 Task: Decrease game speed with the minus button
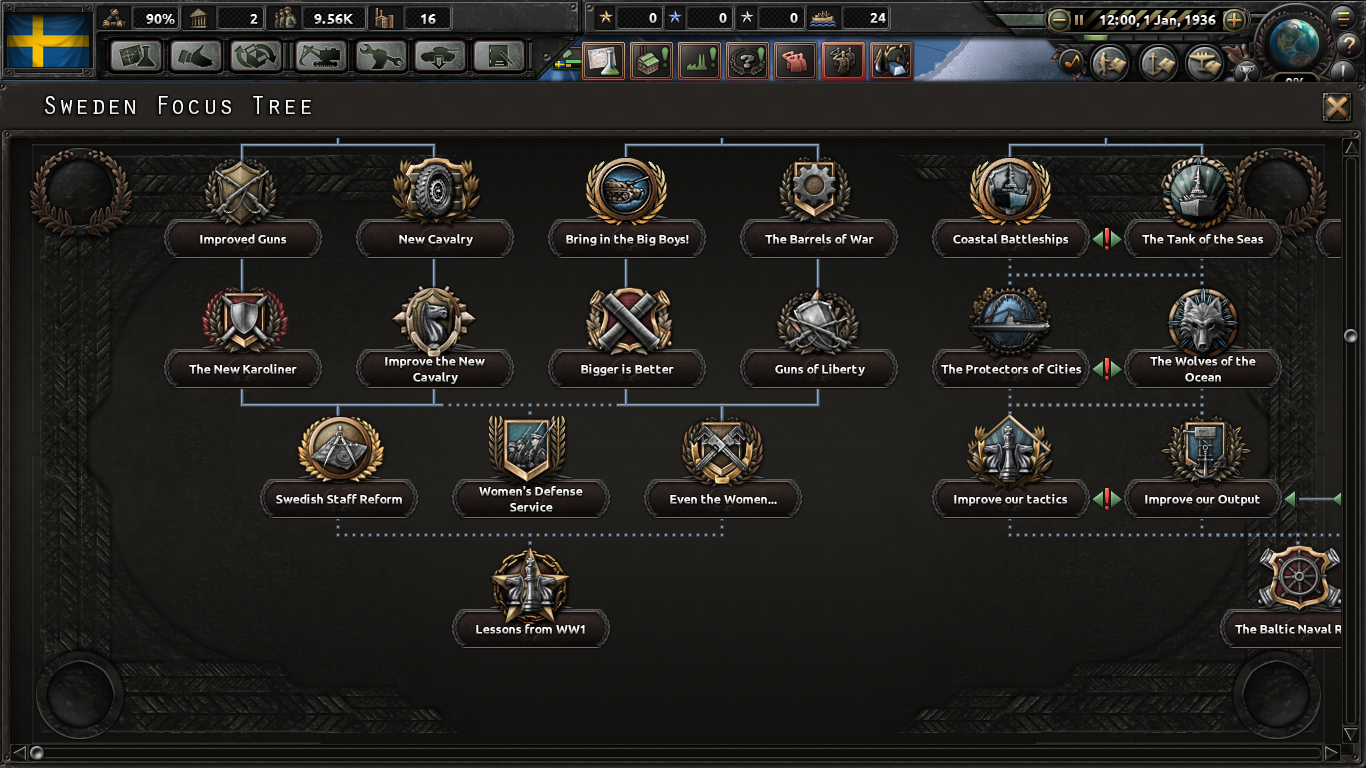click(x=1058, y=19)
